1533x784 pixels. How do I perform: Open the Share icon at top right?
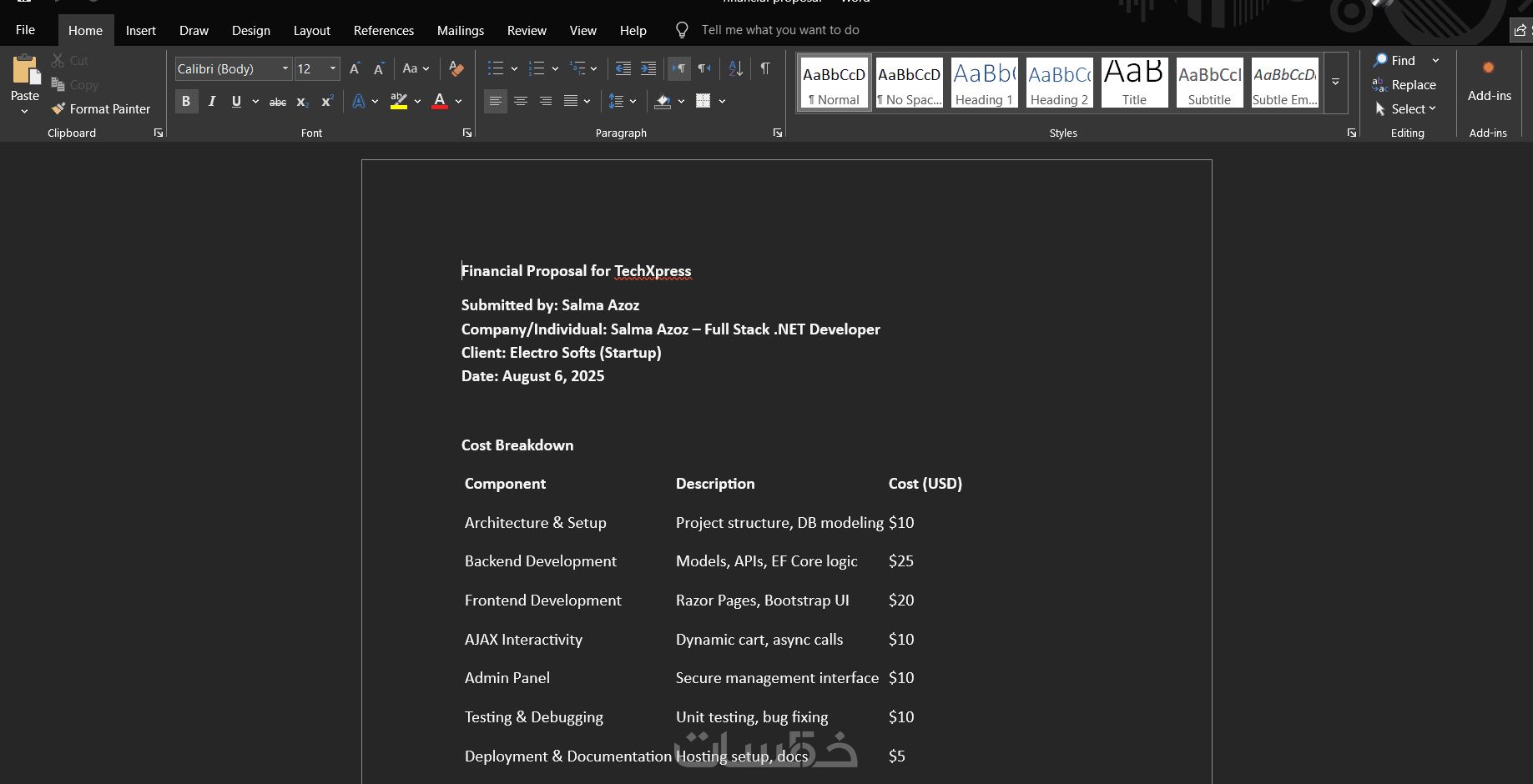(1520, 30)
